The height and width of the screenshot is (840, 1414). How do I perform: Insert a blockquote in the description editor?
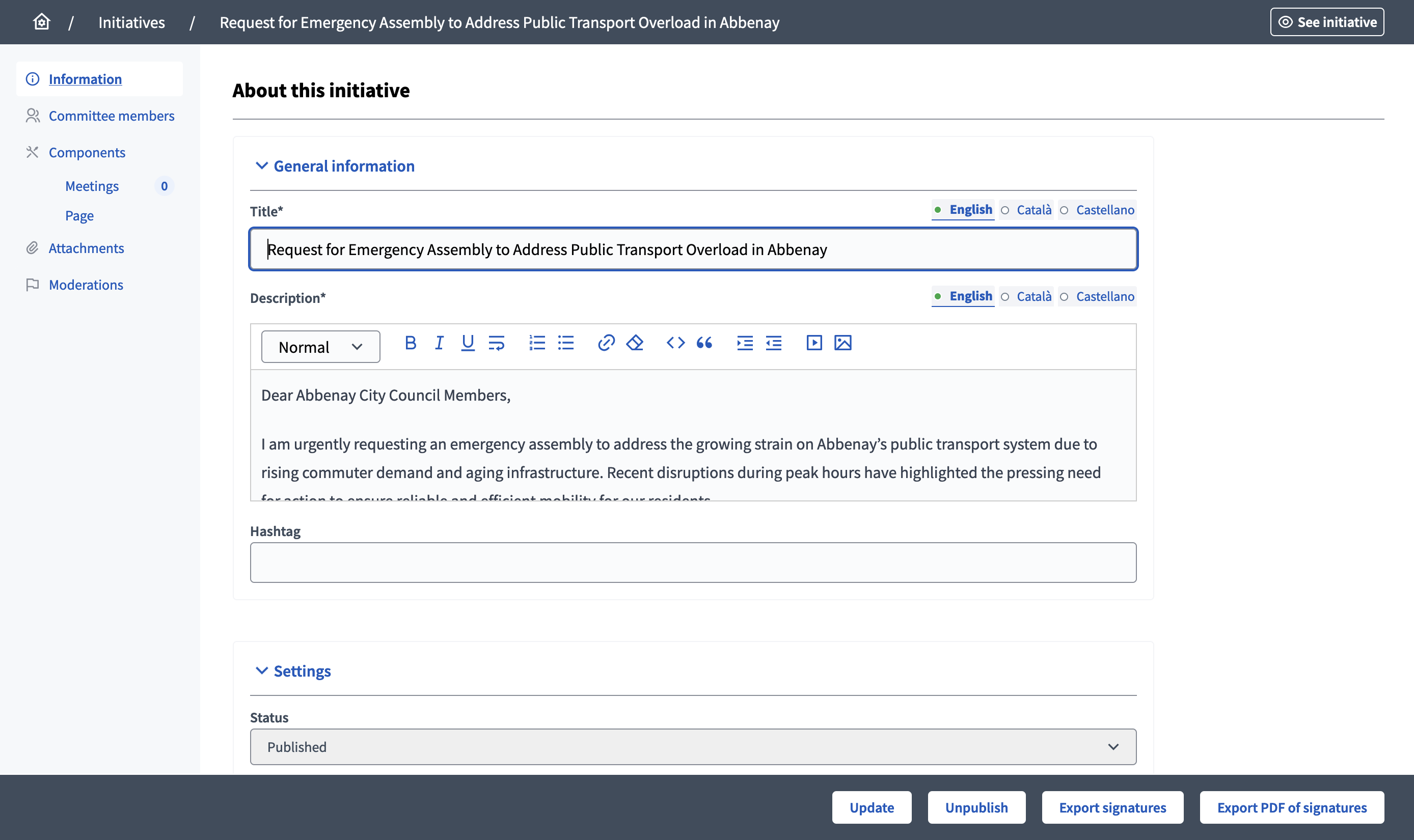pyautogui.click(x=705, y=343)
